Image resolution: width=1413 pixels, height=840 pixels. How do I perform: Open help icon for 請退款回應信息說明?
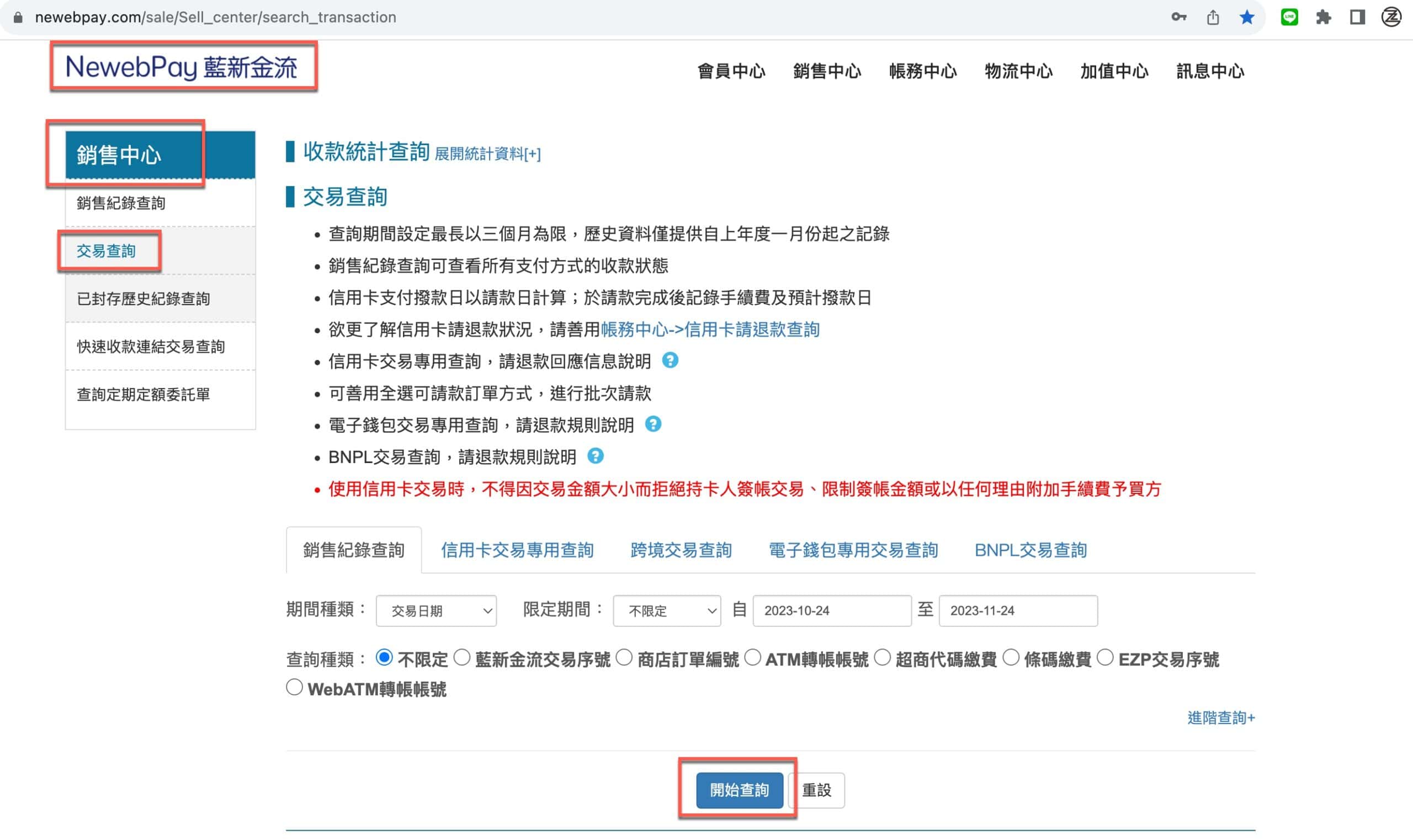[670, 360]
